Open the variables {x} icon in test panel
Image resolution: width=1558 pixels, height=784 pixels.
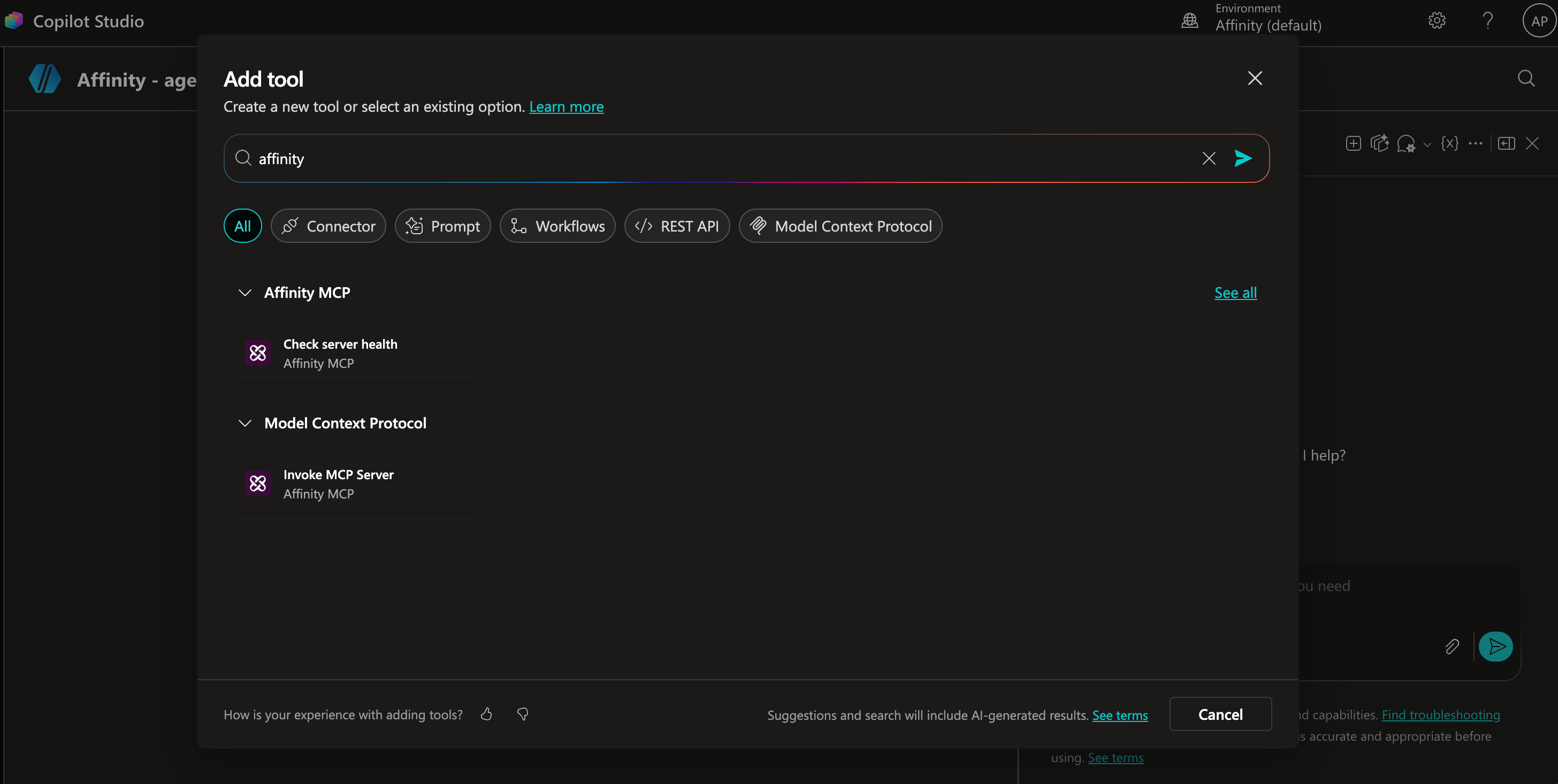1450,143
